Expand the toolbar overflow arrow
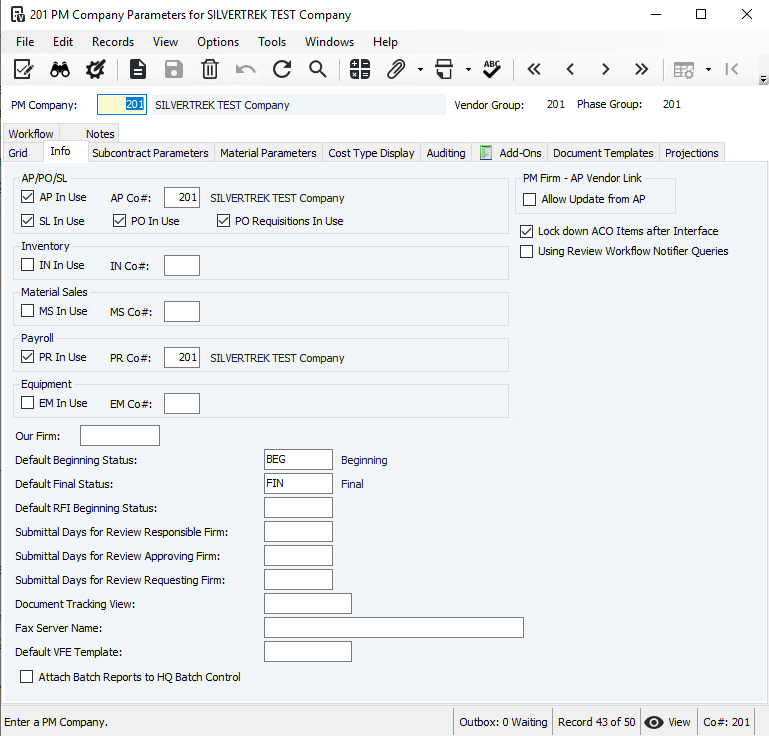Viewport: 769px width, 736px height. click(x=763, y=79)
